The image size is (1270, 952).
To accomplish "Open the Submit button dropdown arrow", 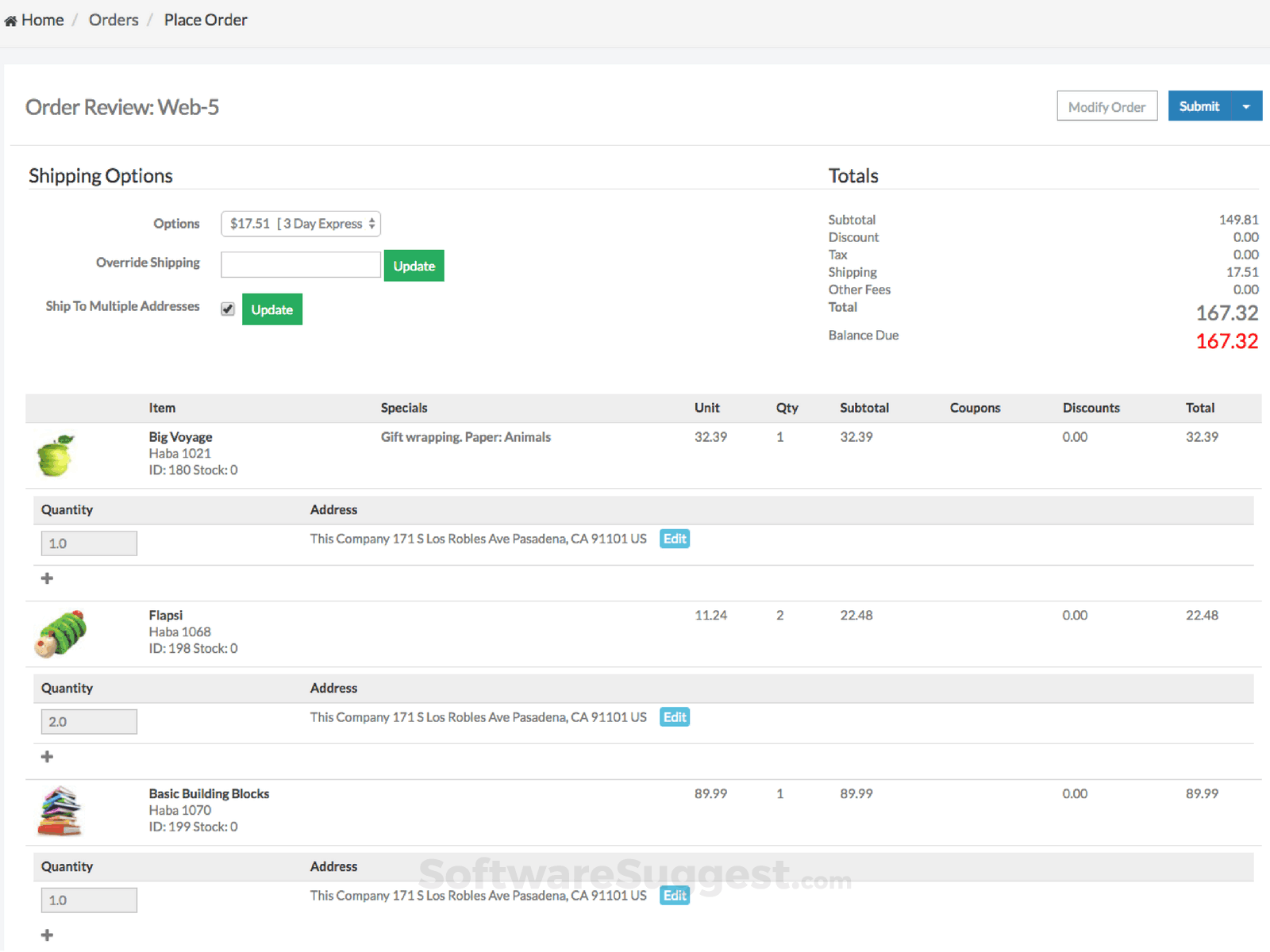I will (x=1247, y=106).
